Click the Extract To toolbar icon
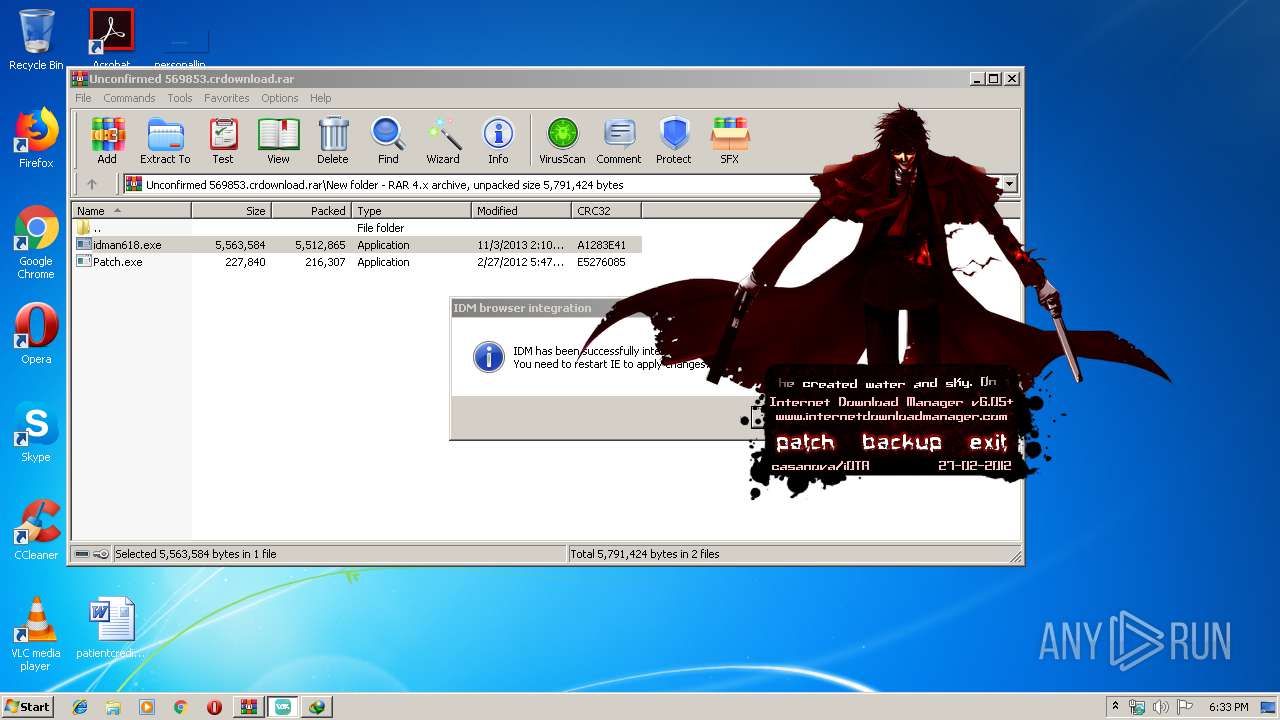 click(x=165, y=141)
